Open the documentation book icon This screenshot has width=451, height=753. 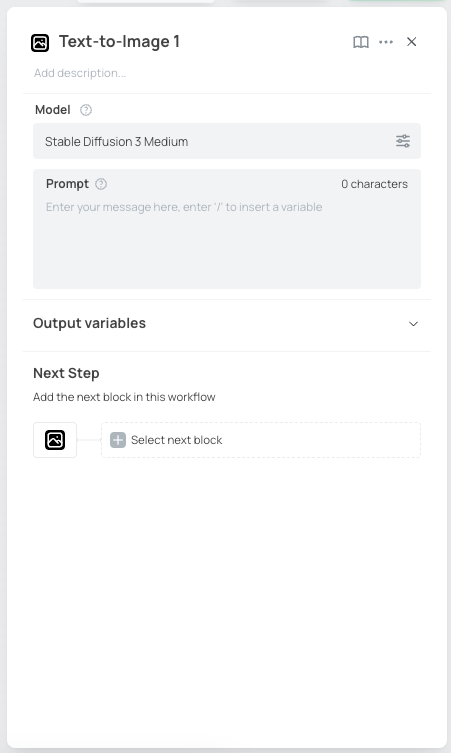(x=361, y=42)
